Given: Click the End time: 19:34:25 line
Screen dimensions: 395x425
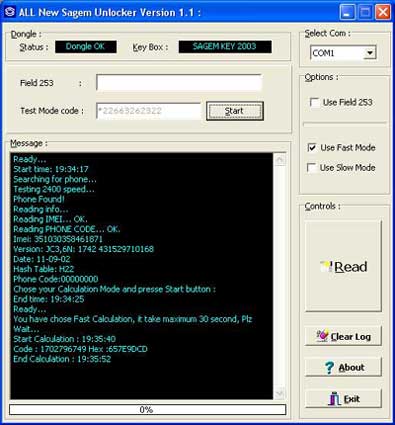Looking at the screenshot, I should 49,299.
